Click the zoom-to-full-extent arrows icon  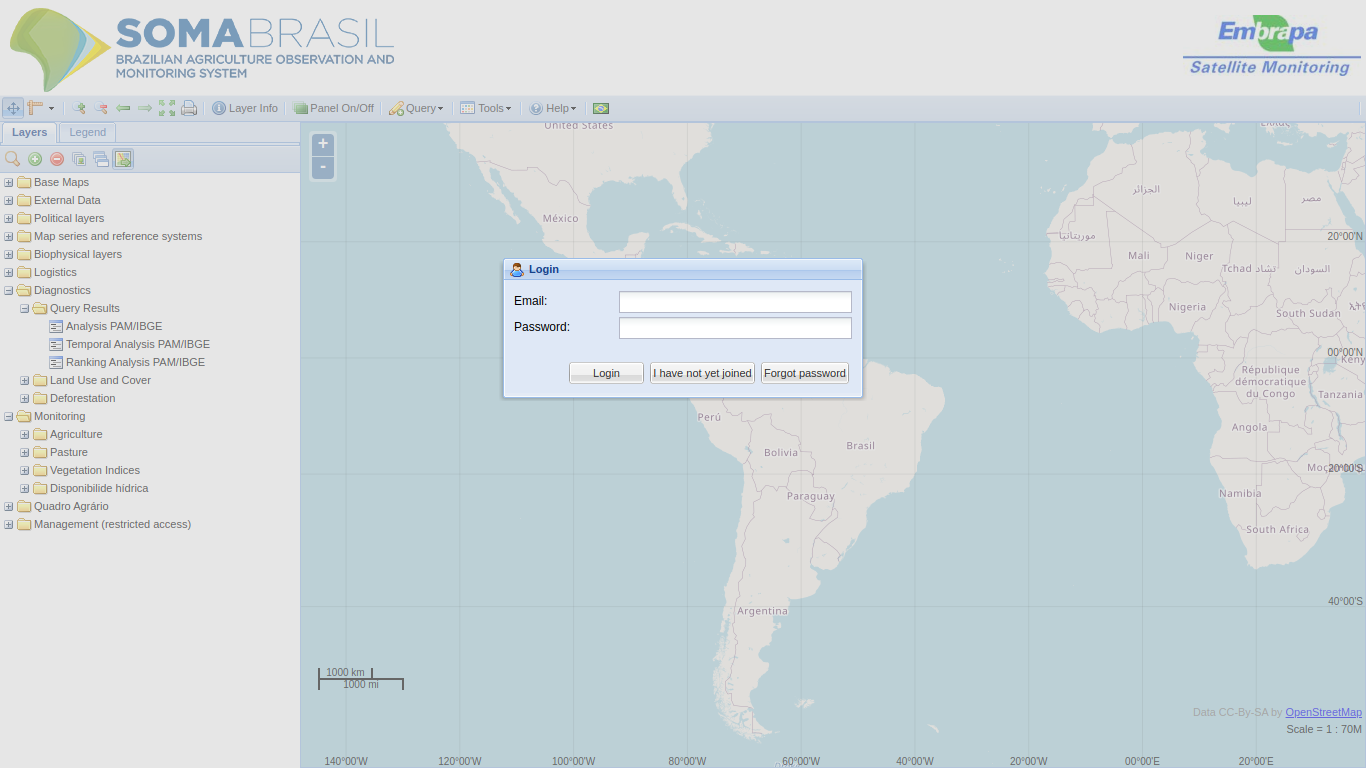pos(167,108)
